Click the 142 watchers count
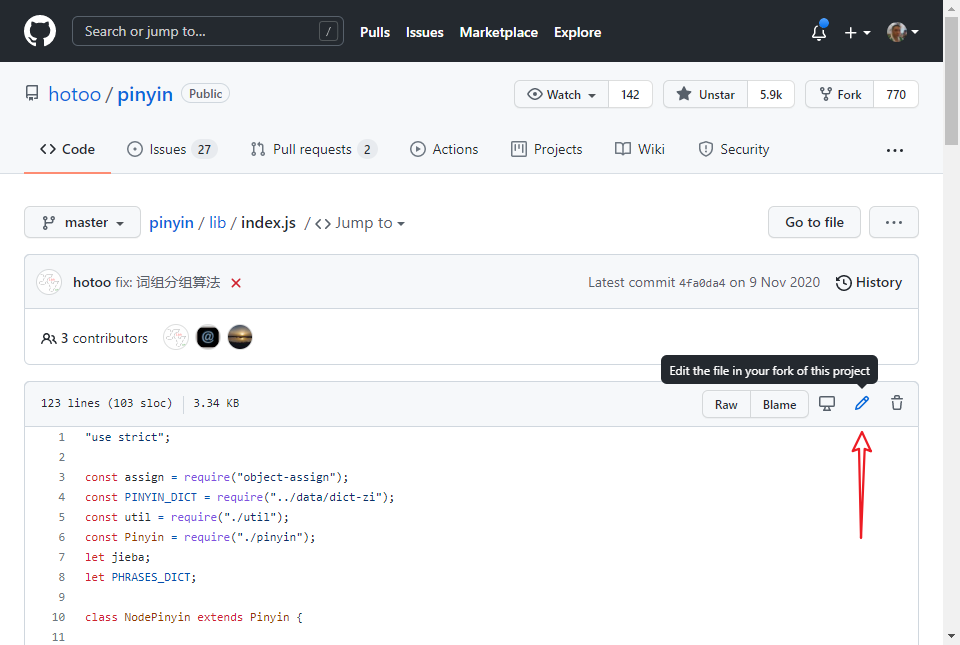 (x=630, y=94)
